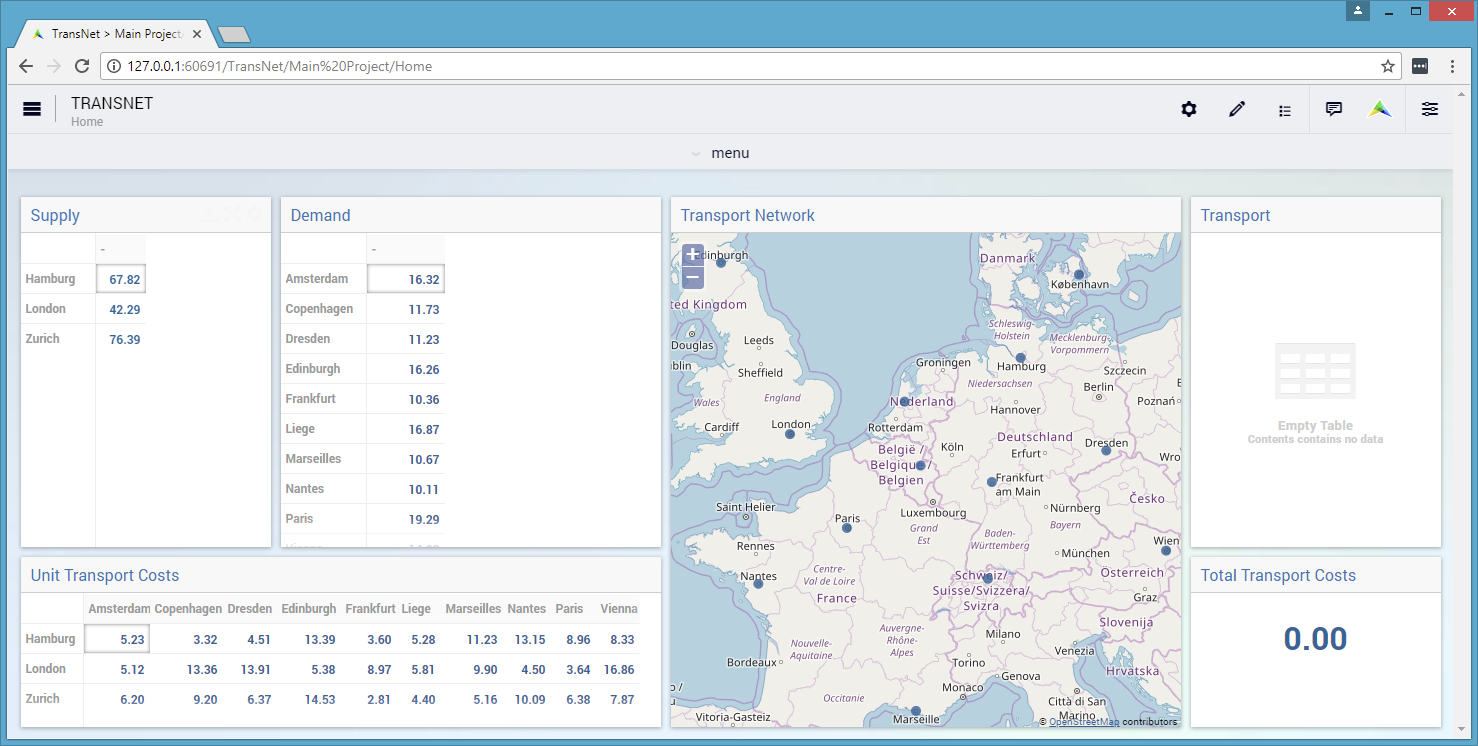
Task: Open the OpenStreetMap attribution link
Action: (x=1084, y=721)
